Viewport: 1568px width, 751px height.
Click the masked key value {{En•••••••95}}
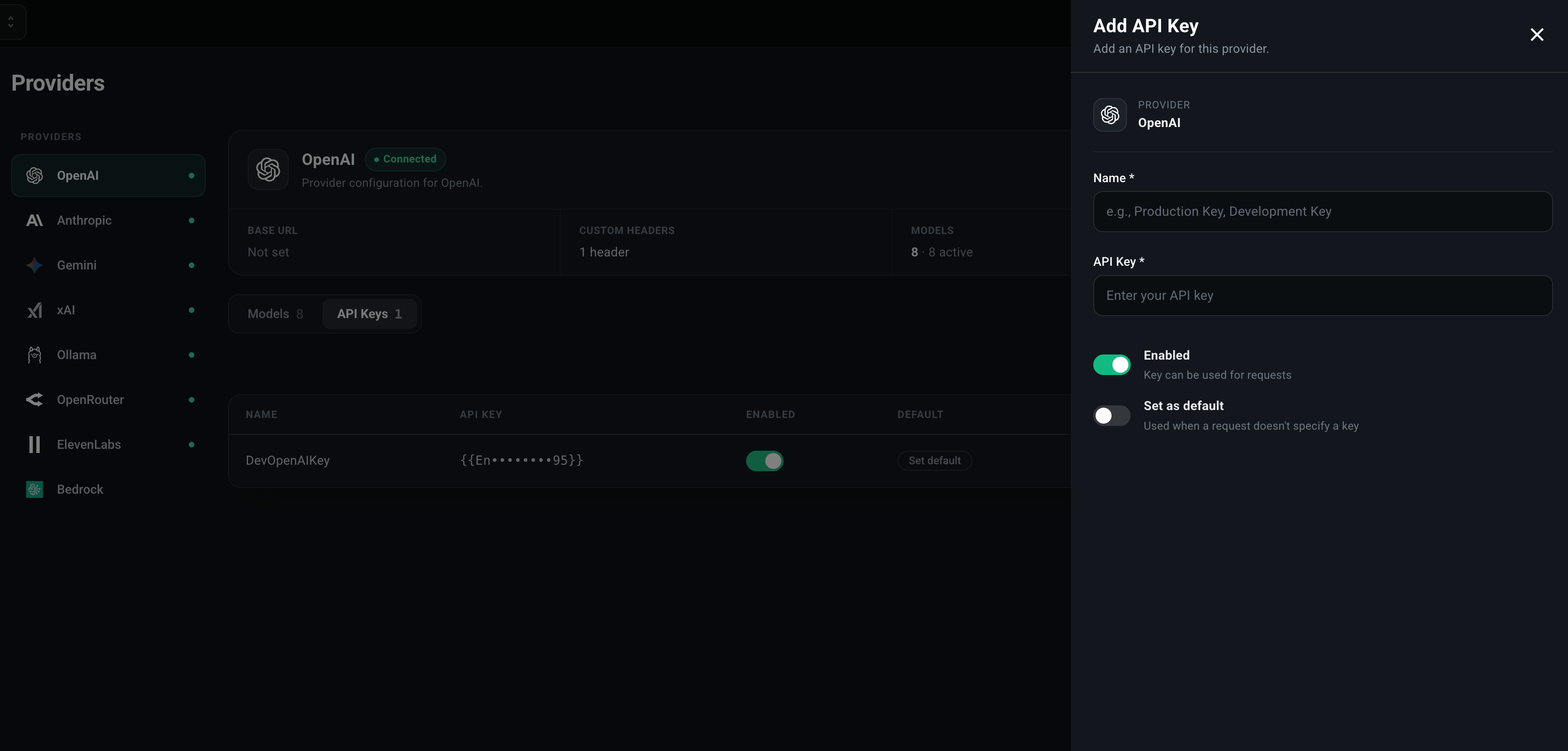click(521, 461)
